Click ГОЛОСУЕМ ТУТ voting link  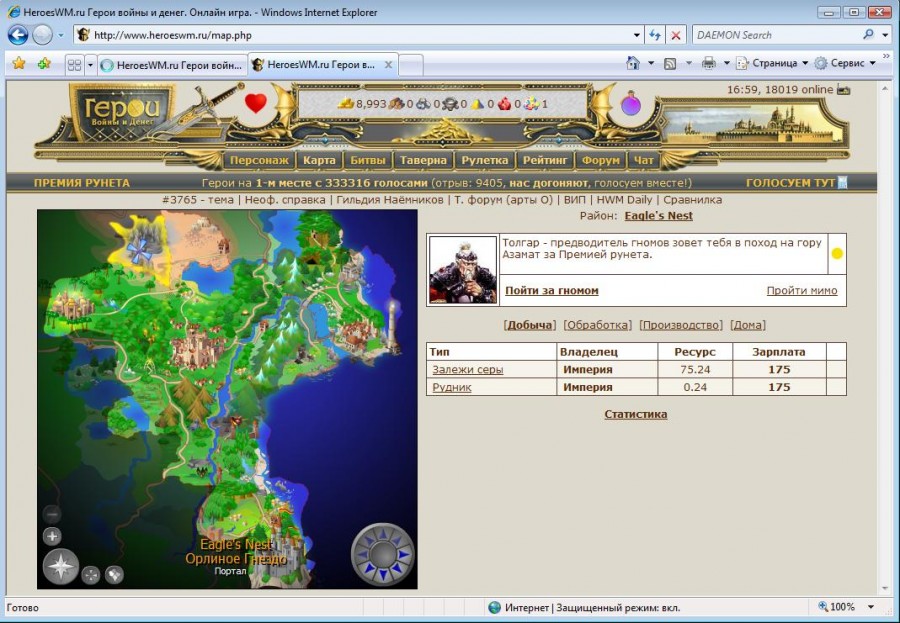pyautogui.click(x=790, y=183)
